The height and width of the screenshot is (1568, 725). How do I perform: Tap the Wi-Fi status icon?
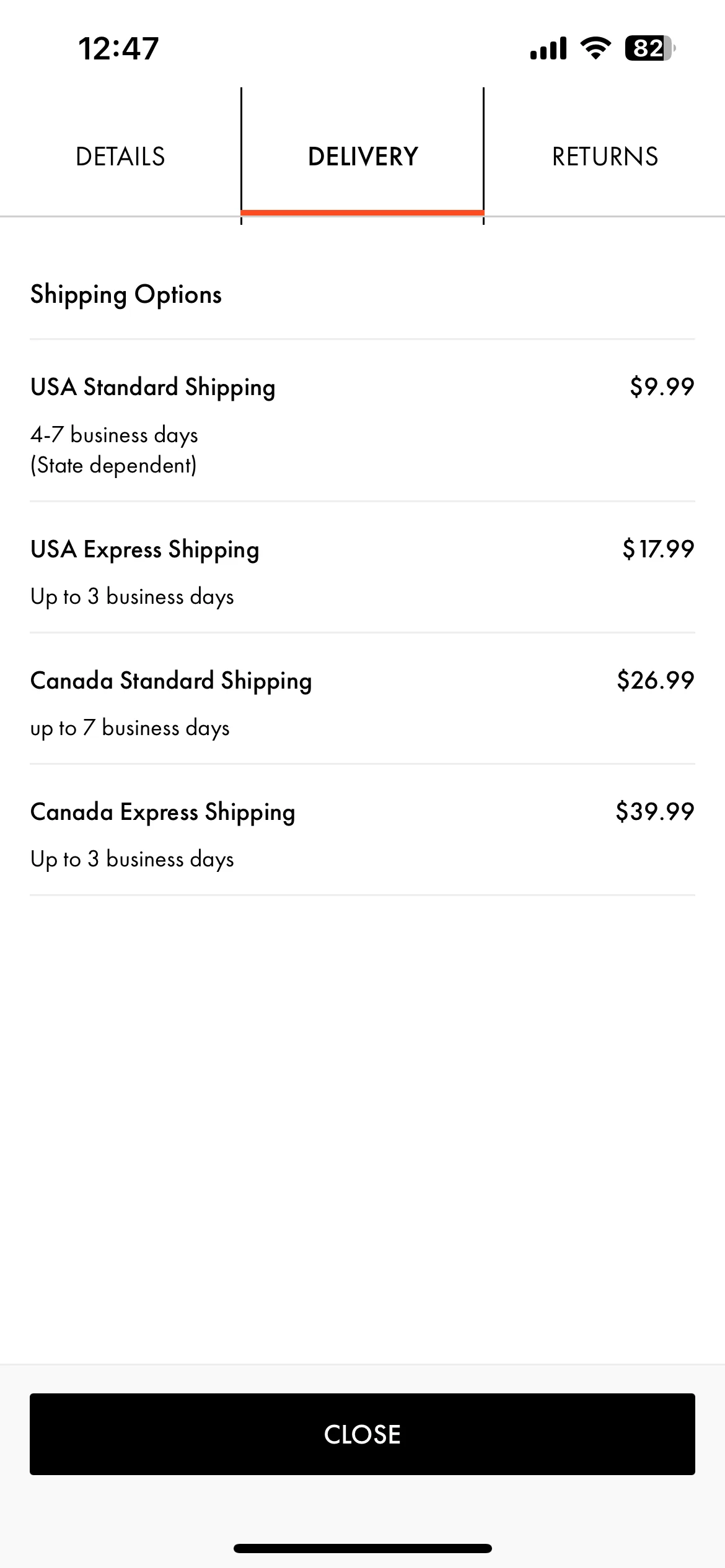pyautogui.click(x=595, y=48)
